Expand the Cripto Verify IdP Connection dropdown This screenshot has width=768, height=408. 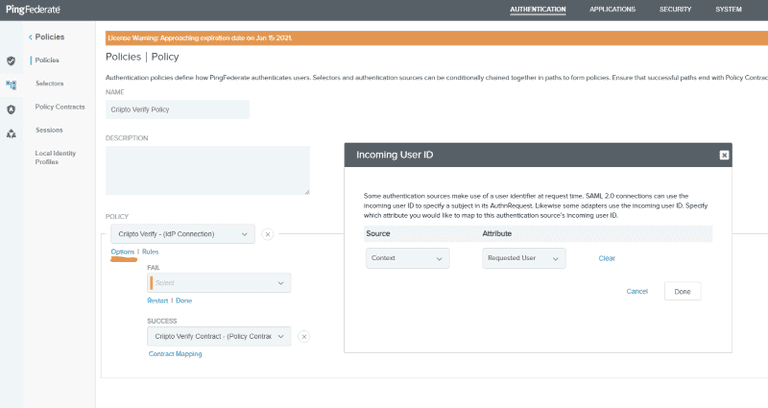182,234
